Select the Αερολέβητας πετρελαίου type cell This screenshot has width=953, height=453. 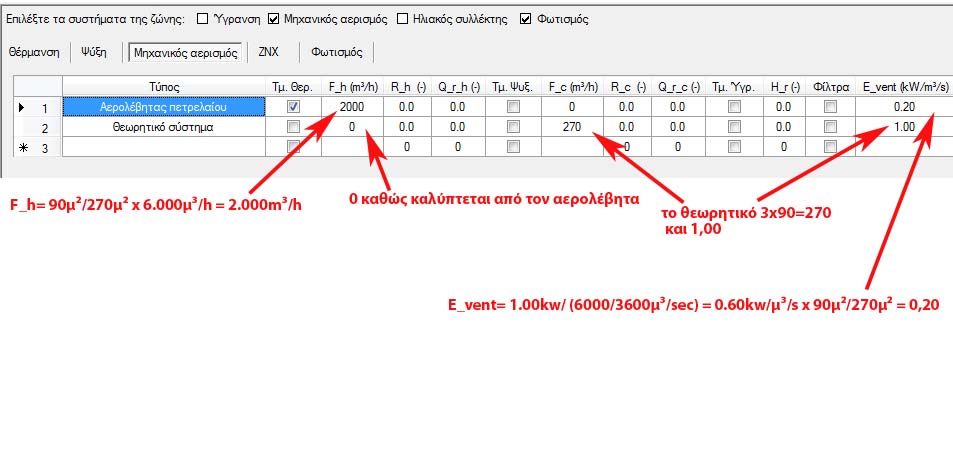click(163, 107)
